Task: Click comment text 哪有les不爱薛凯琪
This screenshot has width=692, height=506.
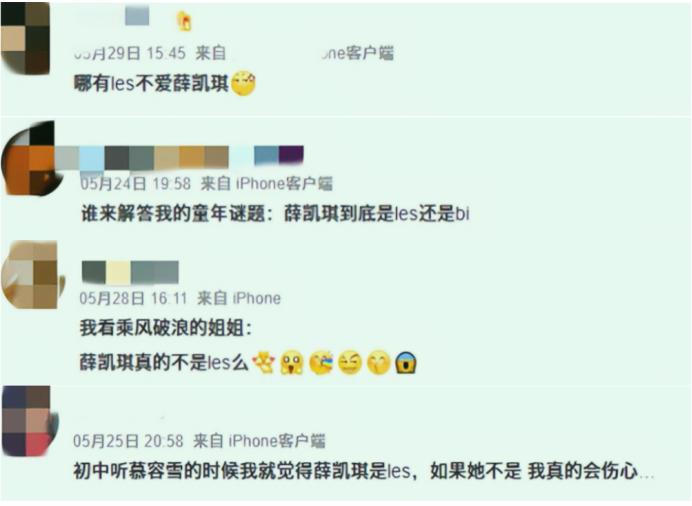Action: [151, 83]
